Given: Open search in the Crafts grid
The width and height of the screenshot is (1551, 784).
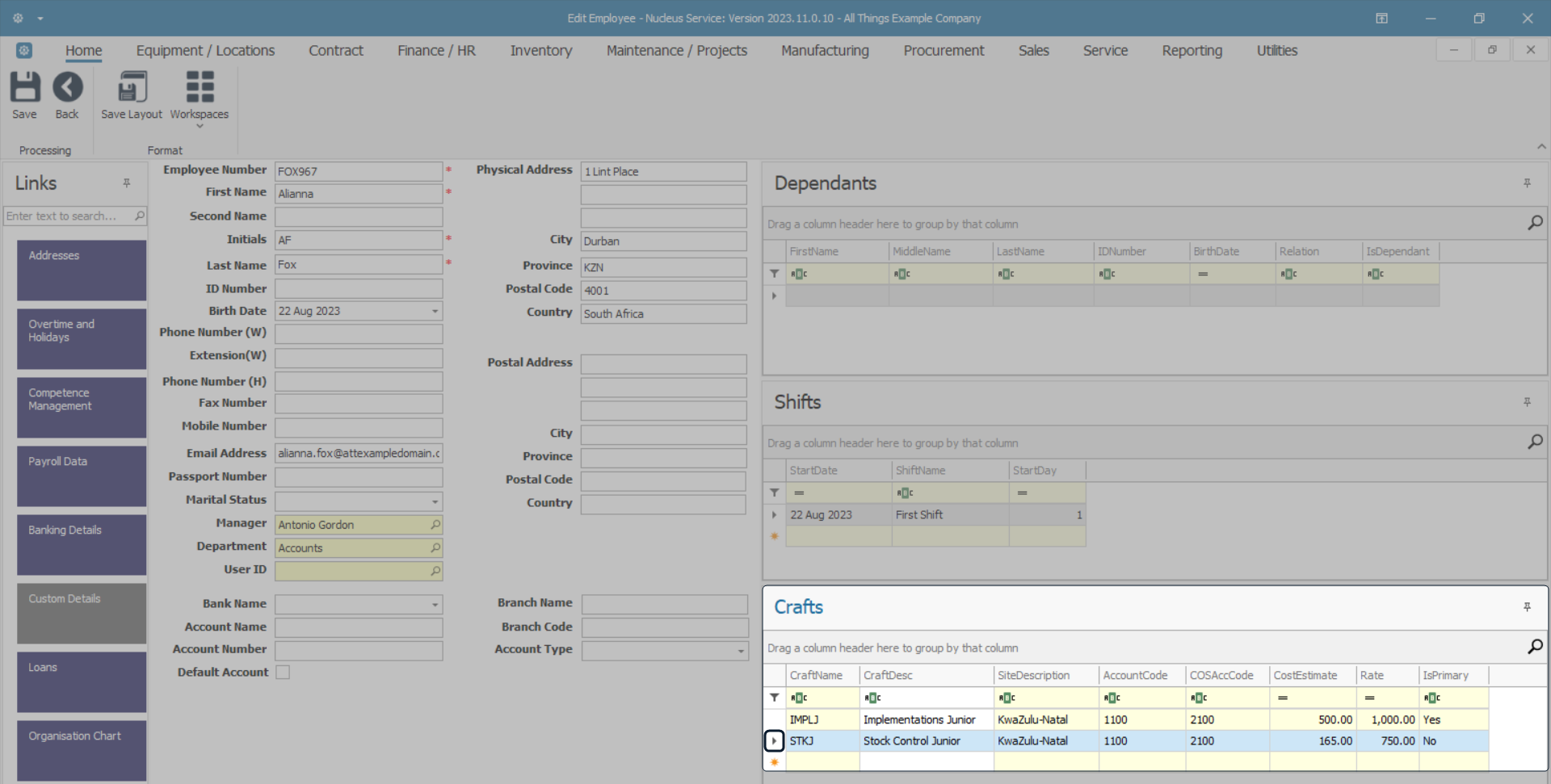Looking at the screenshot, I should [x=1535, y=647].
